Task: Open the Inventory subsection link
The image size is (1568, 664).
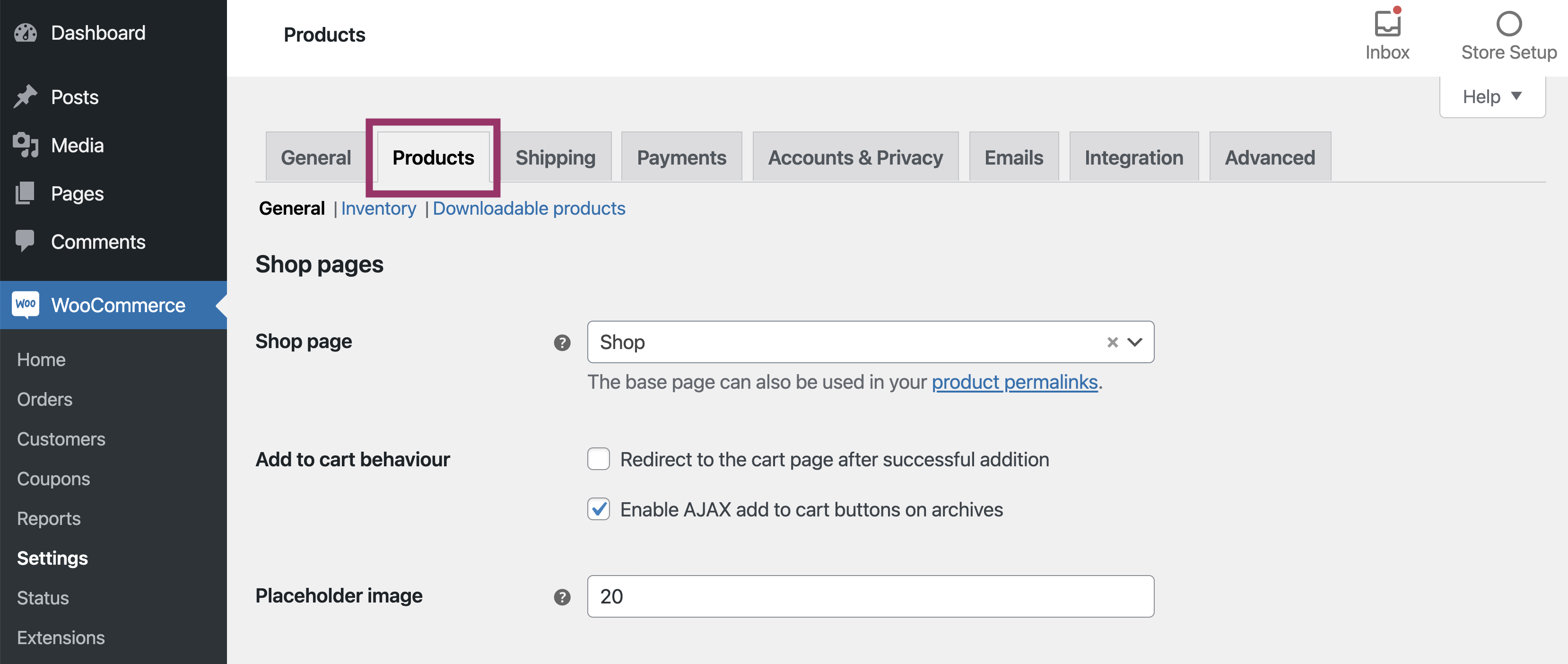Action: [378, 209]
